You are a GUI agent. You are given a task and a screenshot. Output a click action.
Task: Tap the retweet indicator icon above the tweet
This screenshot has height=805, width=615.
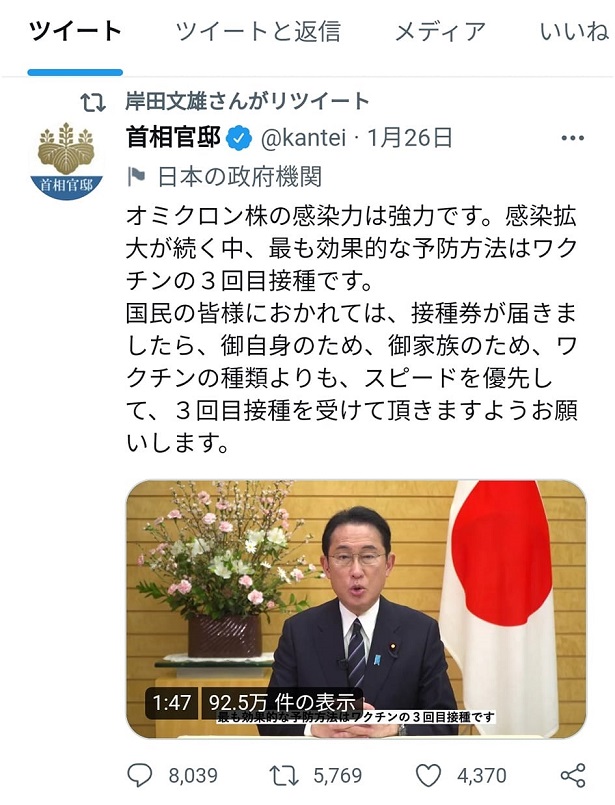click(93, 102)
